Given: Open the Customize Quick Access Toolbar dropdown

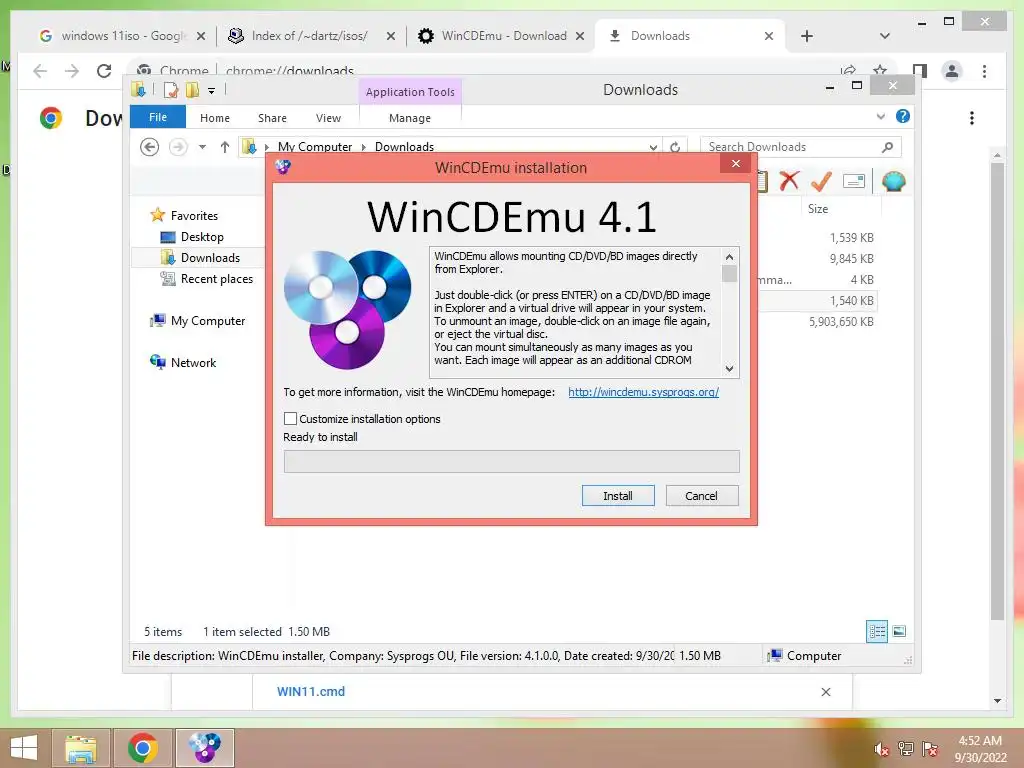Looking at the screenshot, I should coord(212,91).
